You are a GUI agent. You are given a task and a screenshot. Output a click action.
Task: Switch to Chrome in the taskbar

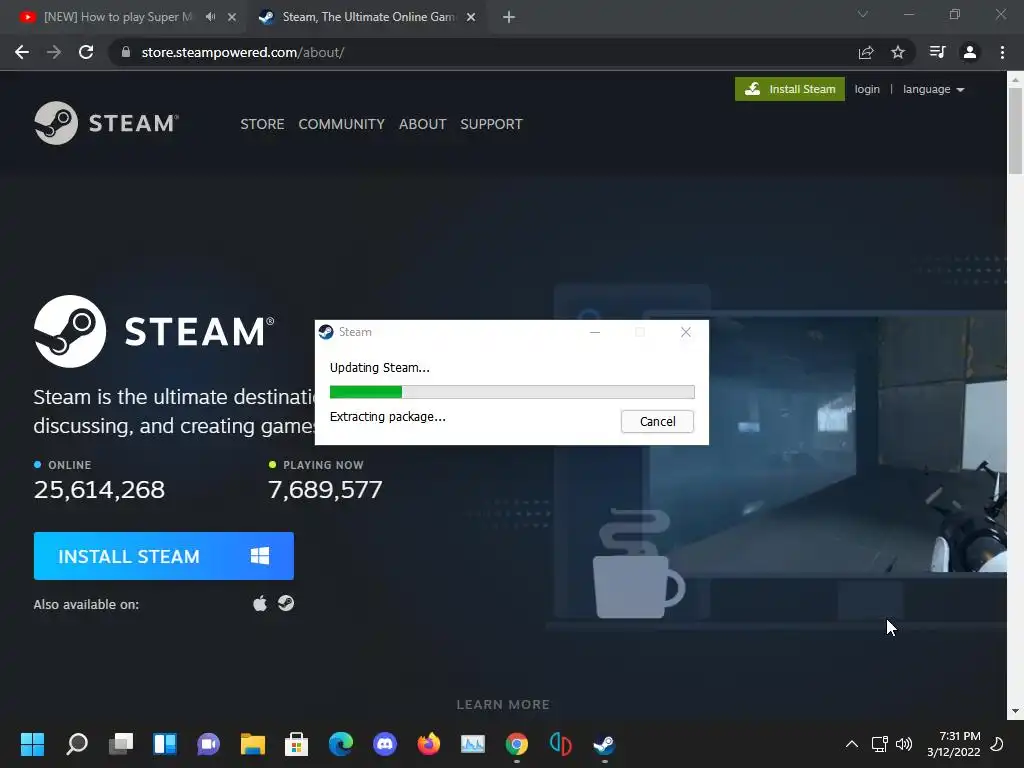click(517, 744)
